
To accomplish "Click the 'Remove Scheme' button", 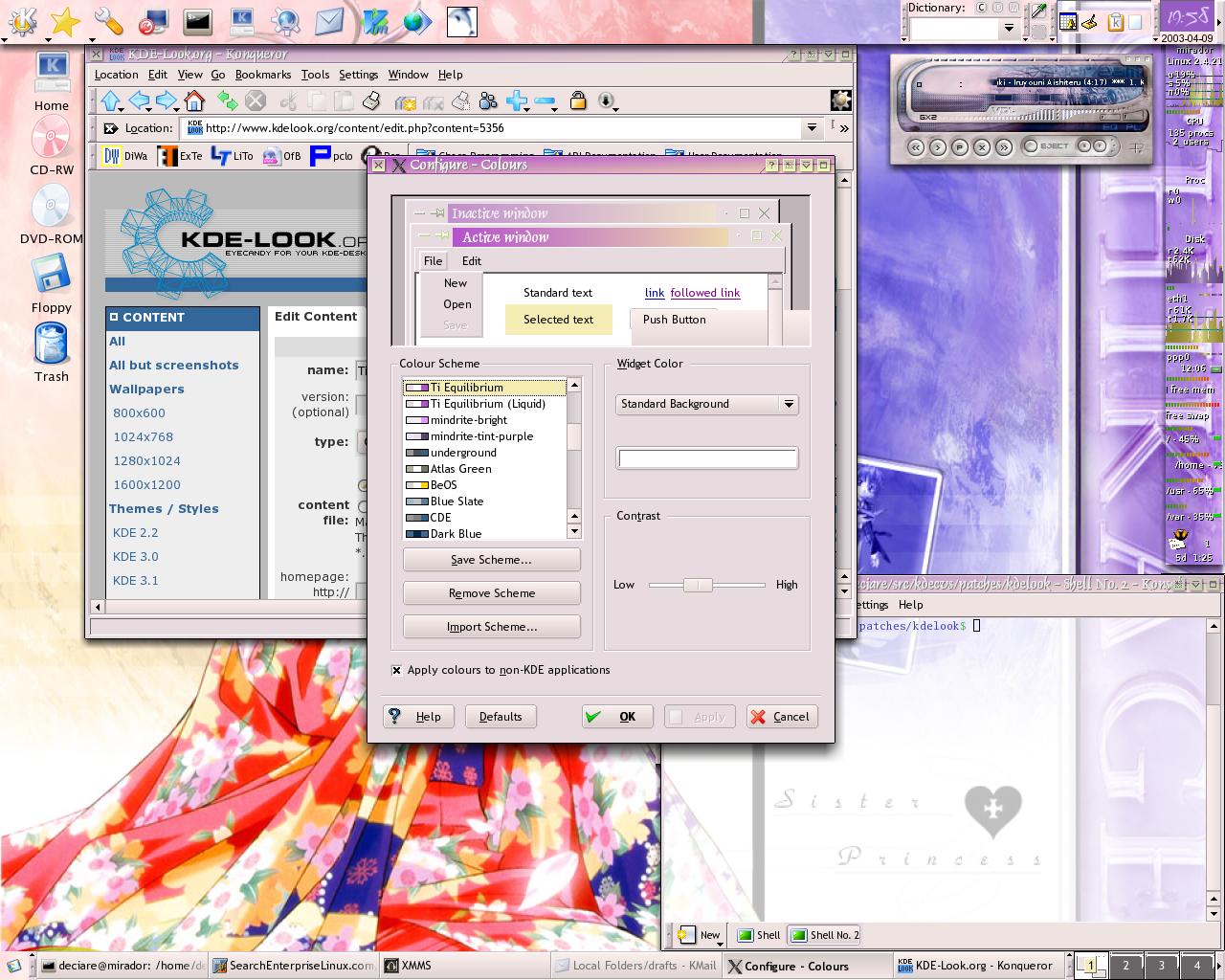I will 491,593.
